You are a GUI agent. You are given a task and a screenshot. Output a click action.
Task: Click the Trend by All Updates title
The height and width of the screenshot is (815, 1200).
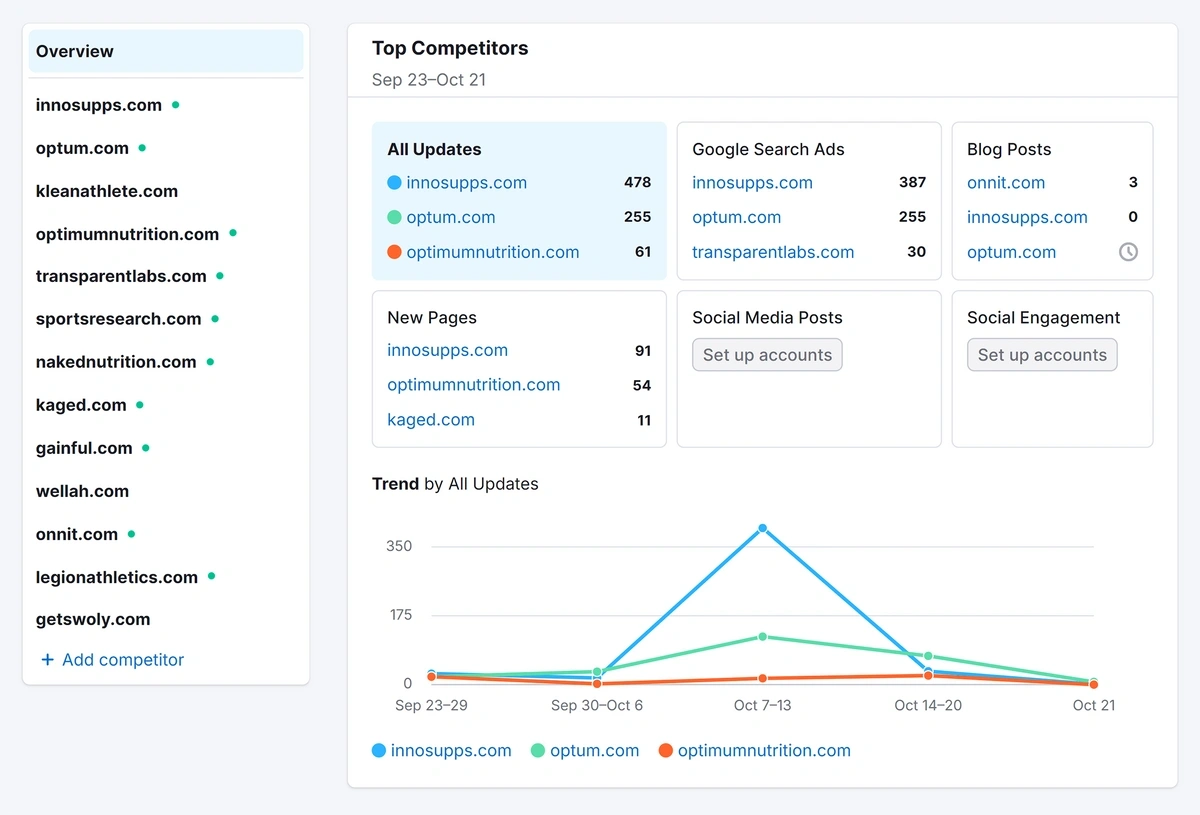pyautogui.click(x=455, y=484)
